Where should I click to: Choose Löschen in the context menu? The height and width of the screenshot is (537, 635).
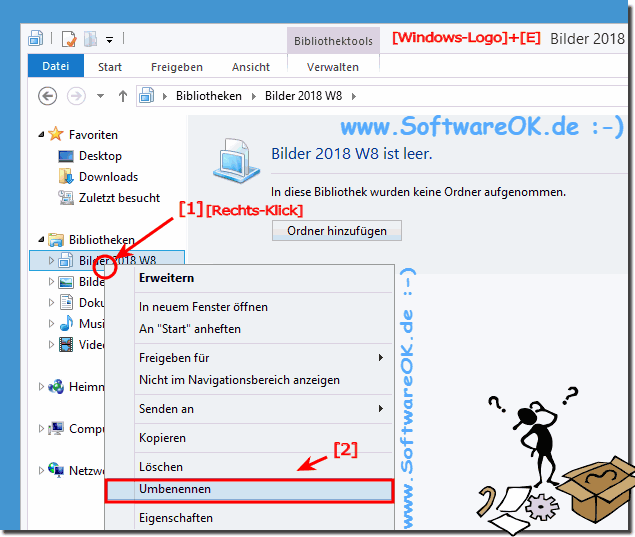(249, 467)
